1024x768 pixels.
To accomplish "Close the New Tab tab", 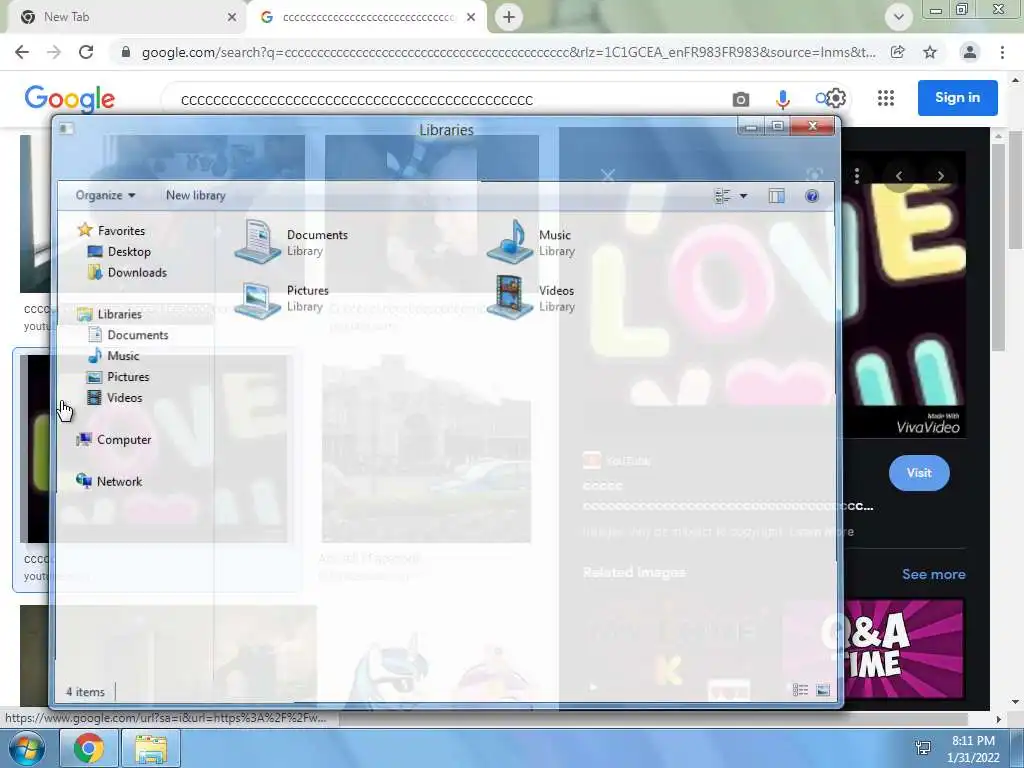I will tap(232, 17).
